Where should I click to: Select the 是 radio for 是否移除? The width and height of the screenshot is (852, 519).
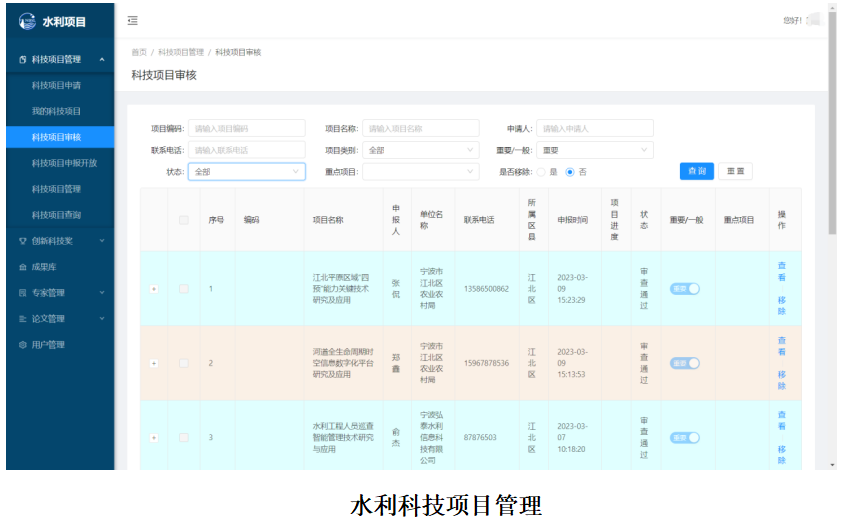[541, 172]
